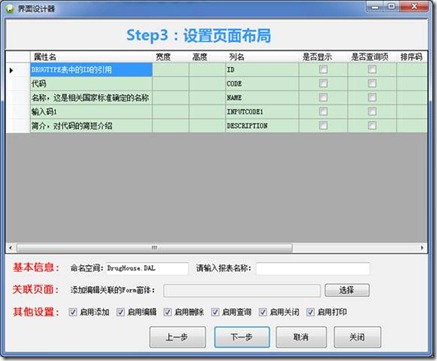Click the 取消 button
The height and width of the screenshot is (361, 437).
[301, 337]
